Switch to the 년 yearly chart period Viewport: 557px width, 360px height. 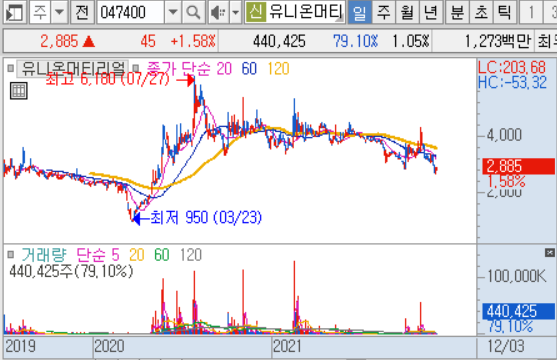coord(431,12)
